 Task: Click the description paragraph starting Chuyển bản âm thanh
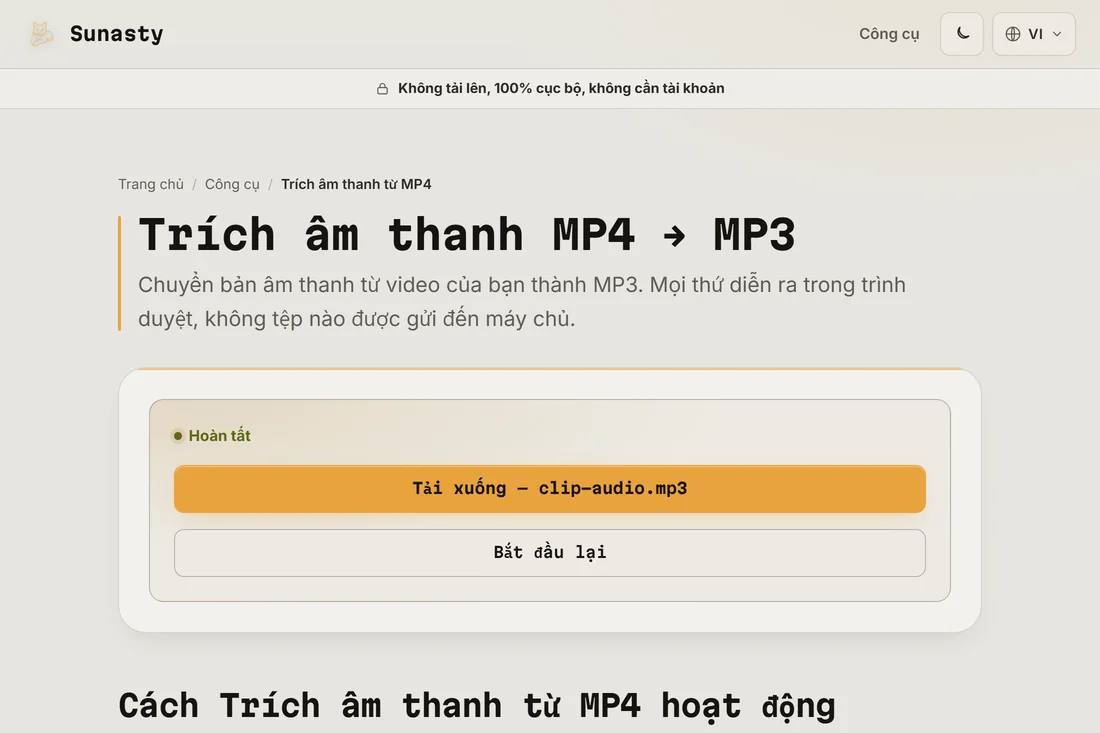[x=522, y=302]
